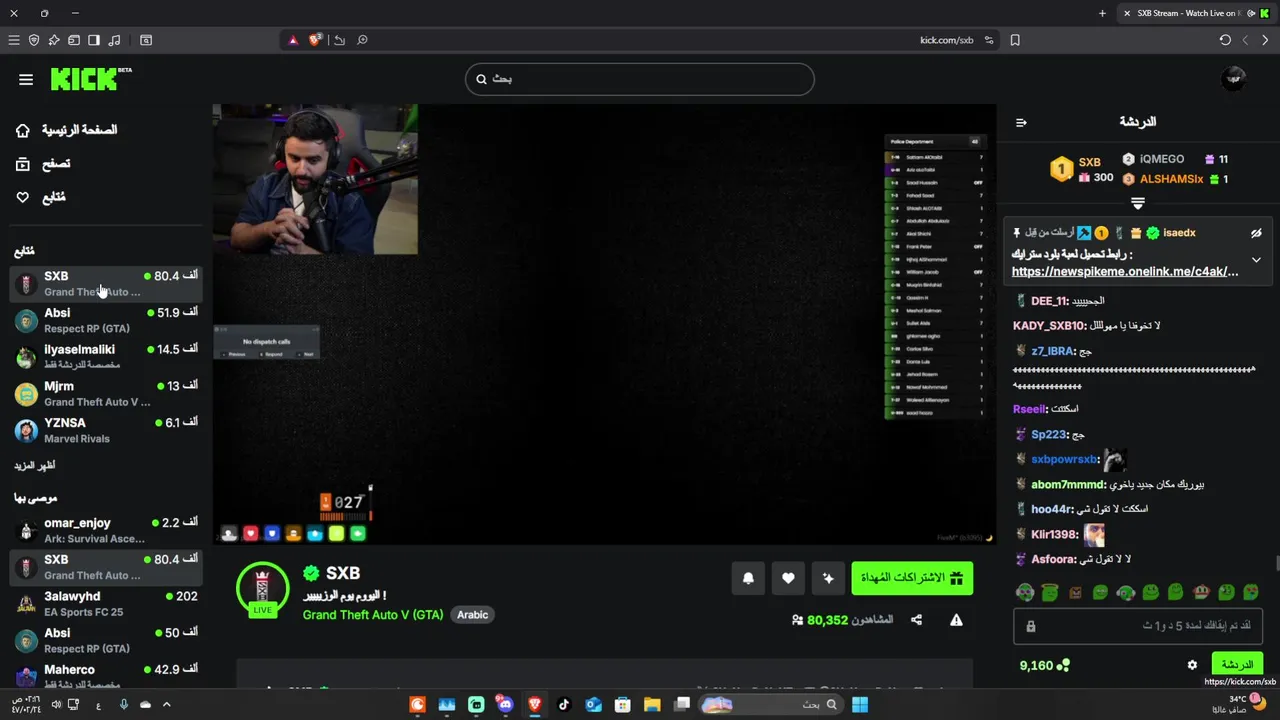Click the green Chat send button
This screenshot has height=720, width=1280.
tap(1237, 665)
